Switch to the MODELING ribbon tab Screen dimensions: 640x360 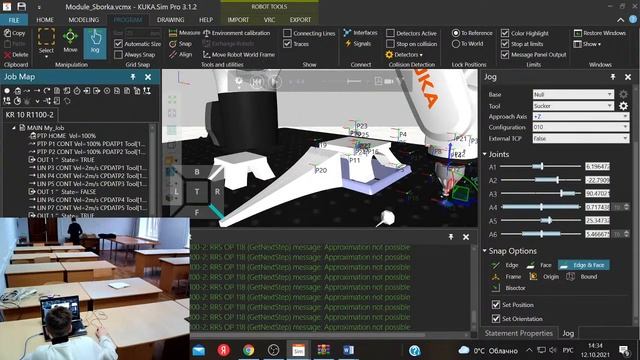pyautogui.click(x=83, y=20)
